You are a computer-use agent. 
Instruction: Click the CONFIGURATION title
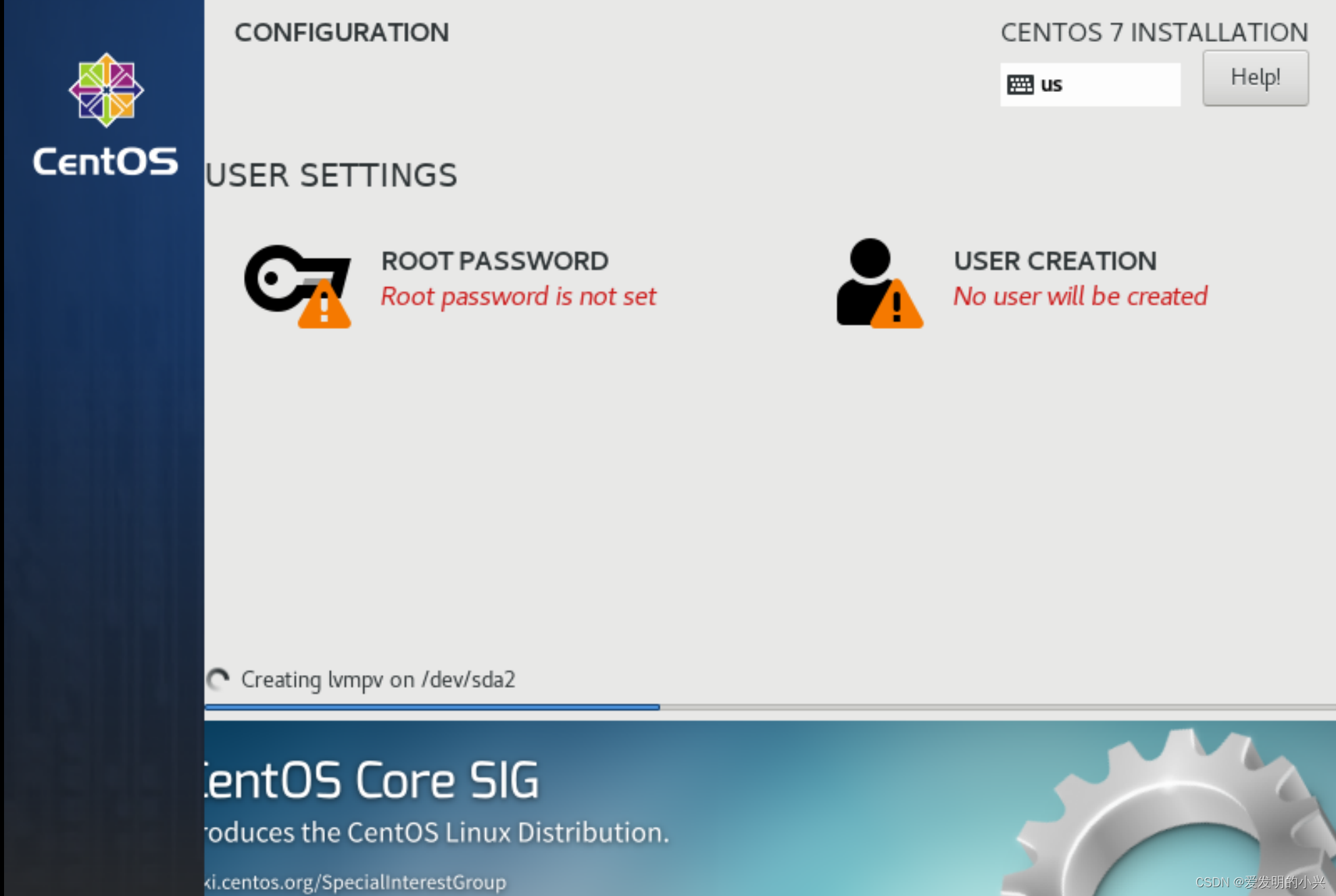pyautogui.click(x=341, y=32)
